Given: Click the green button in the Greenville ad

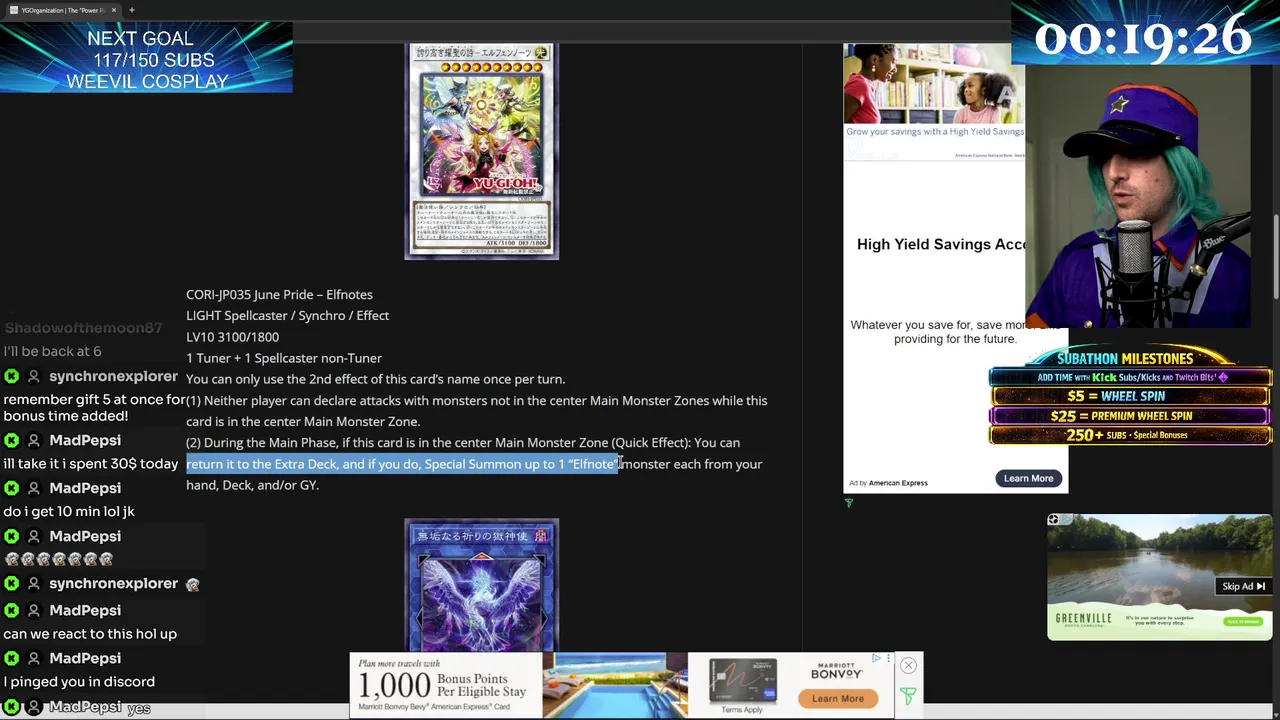Looking at the screenshot, I should 1243,621.
